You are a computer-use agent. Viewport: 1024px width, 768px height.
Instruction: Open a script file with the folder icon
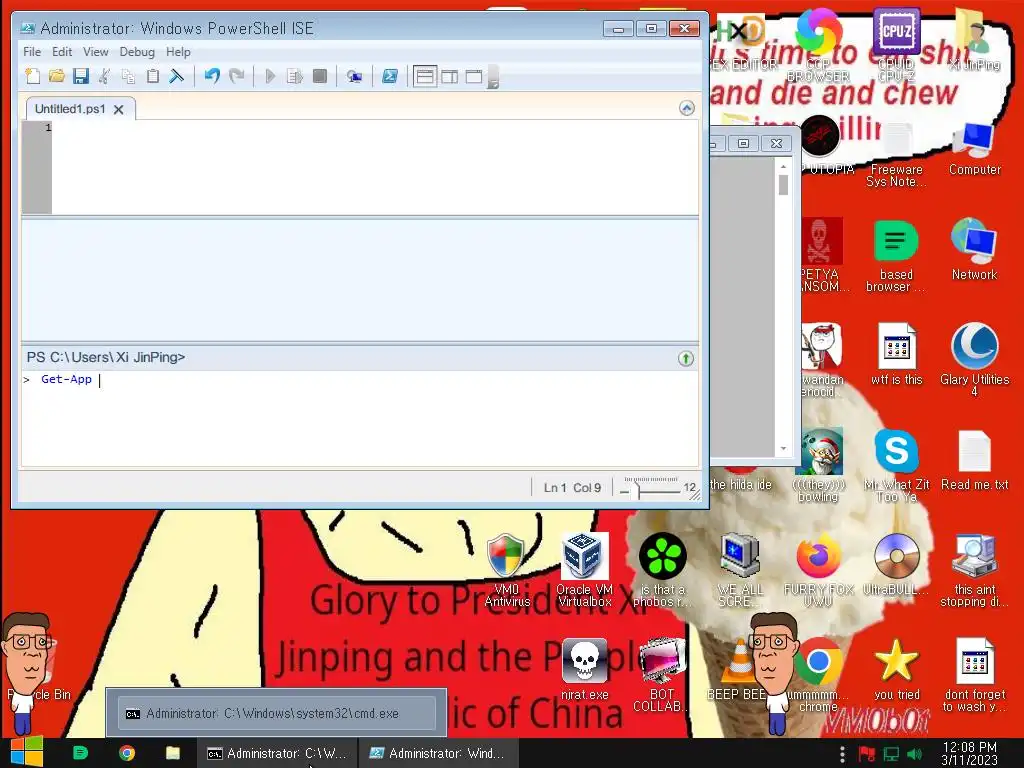point(57,76)
